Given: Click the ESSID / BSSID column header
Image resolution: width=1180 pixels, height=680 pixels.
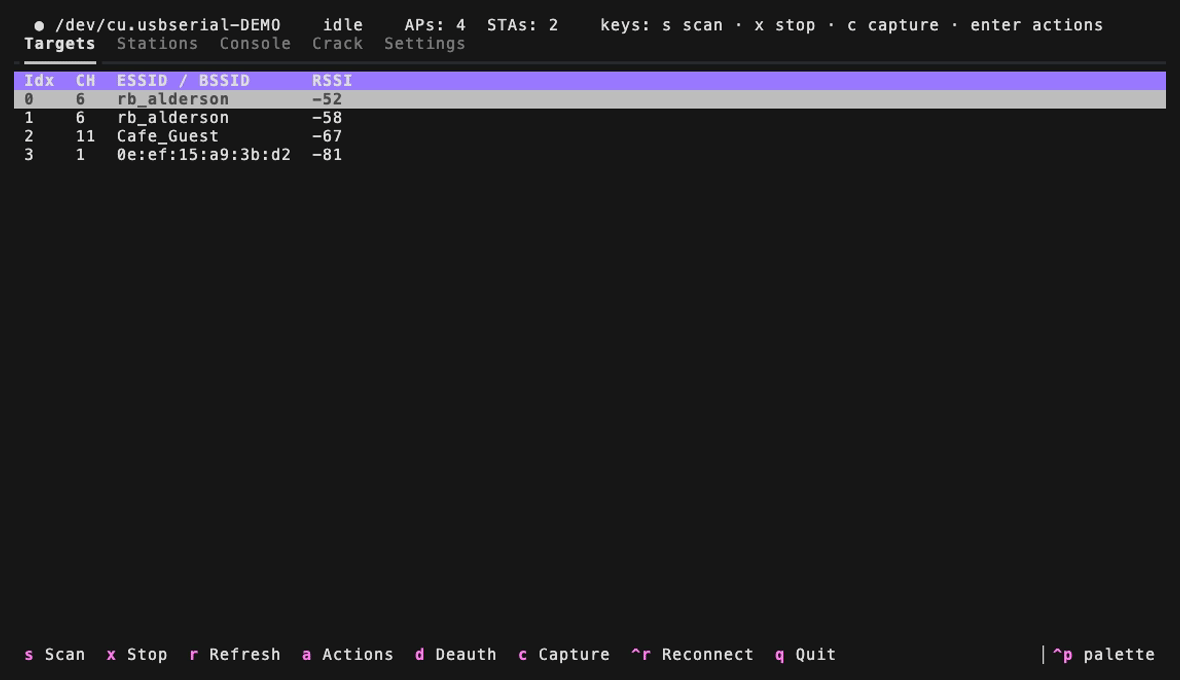Looking at the screenshot, I should pos(183,80).
